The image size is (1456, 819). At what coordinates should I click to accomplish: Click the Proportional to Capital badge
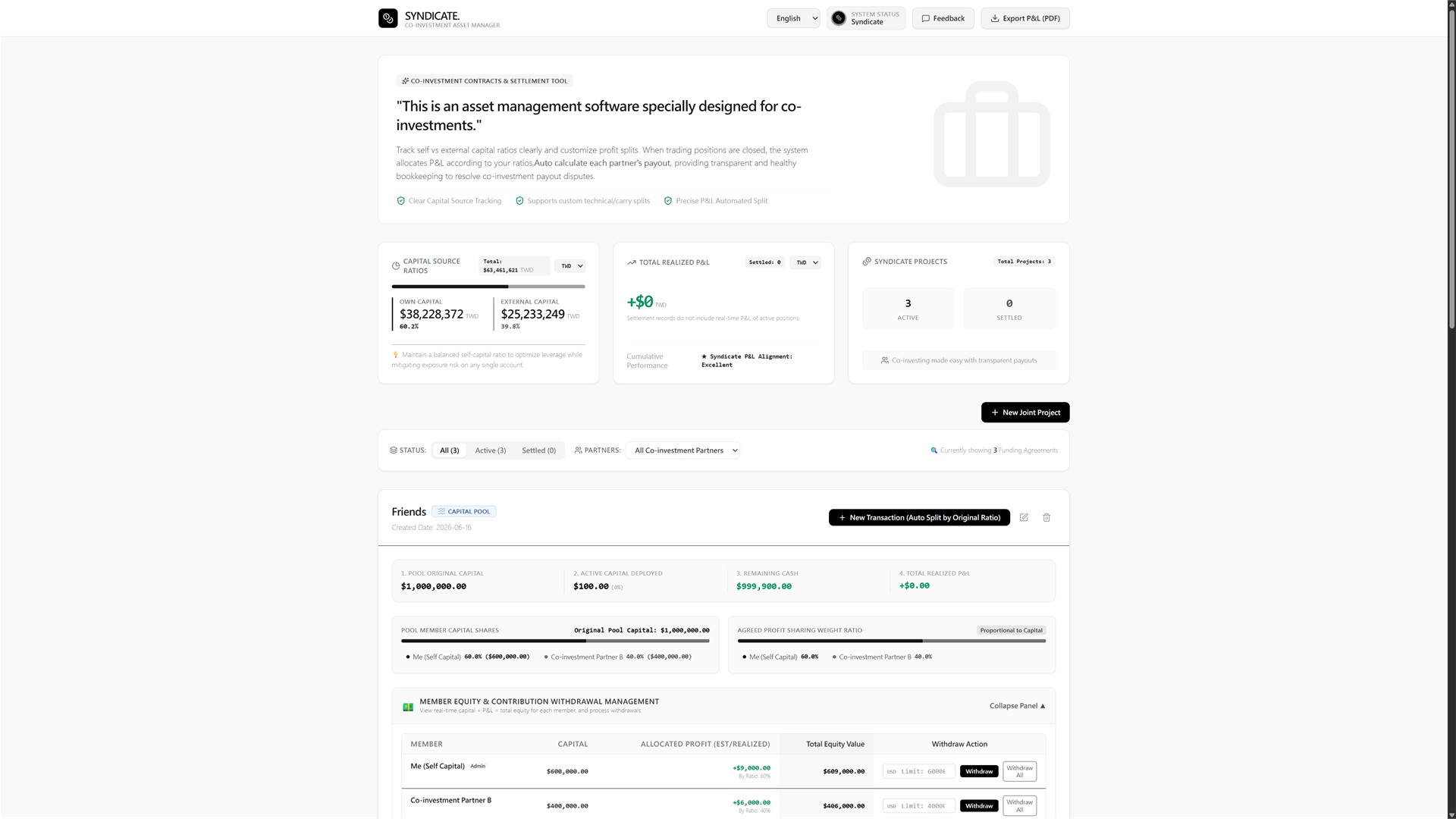(x=1011, y=630)
